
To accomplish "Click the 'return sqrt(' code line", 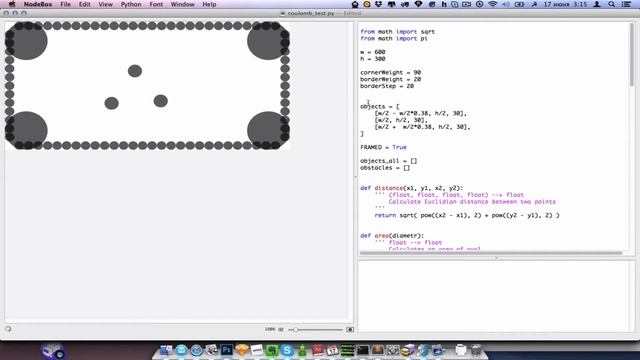I will (467, 215).
